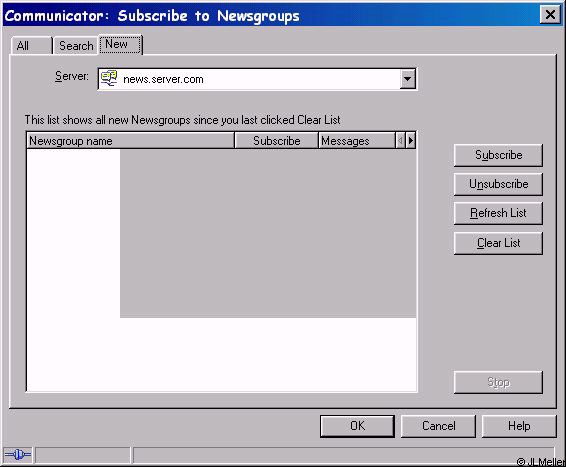Click the right arrow in column header
The image size is (566, 467).
pos(410,140)
